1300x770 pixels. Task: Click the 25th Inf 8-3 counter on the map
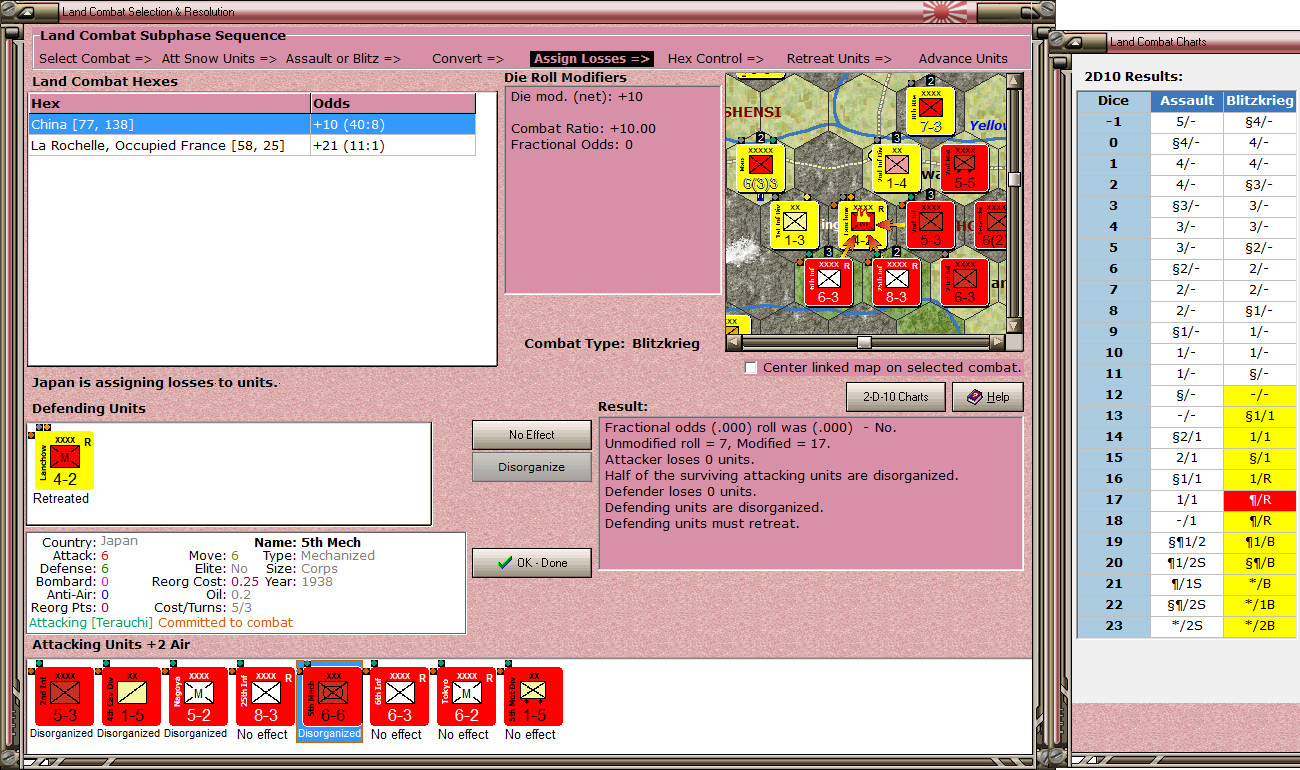[897, 282]
